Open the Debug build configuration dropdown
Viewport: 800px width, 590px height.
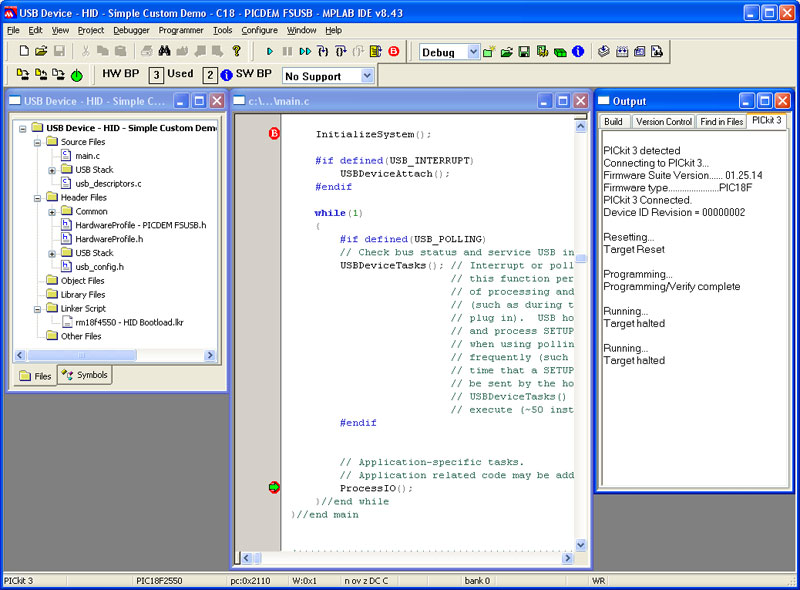tap(473, 52)
